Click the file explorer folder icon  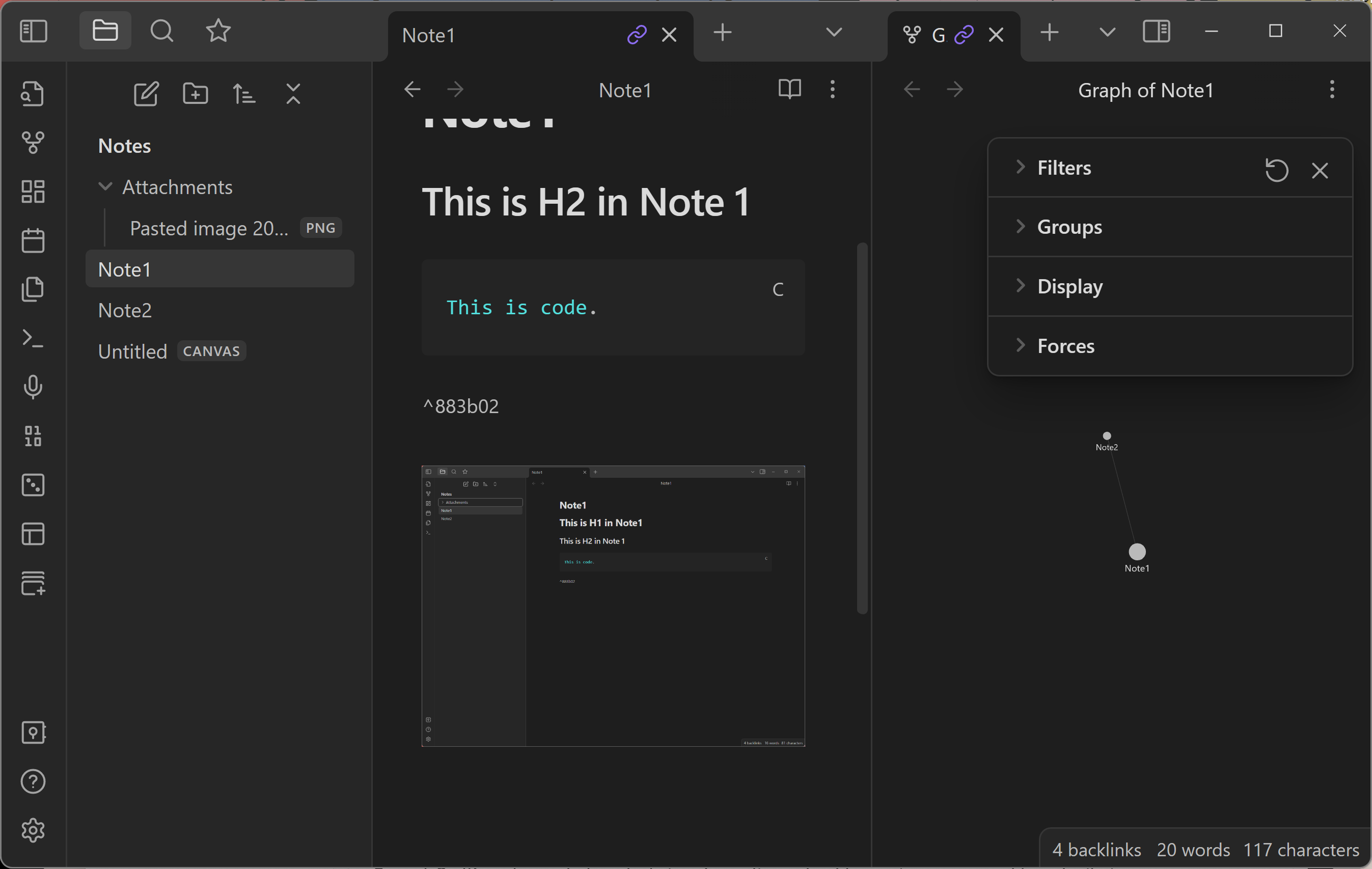(106, 30)
